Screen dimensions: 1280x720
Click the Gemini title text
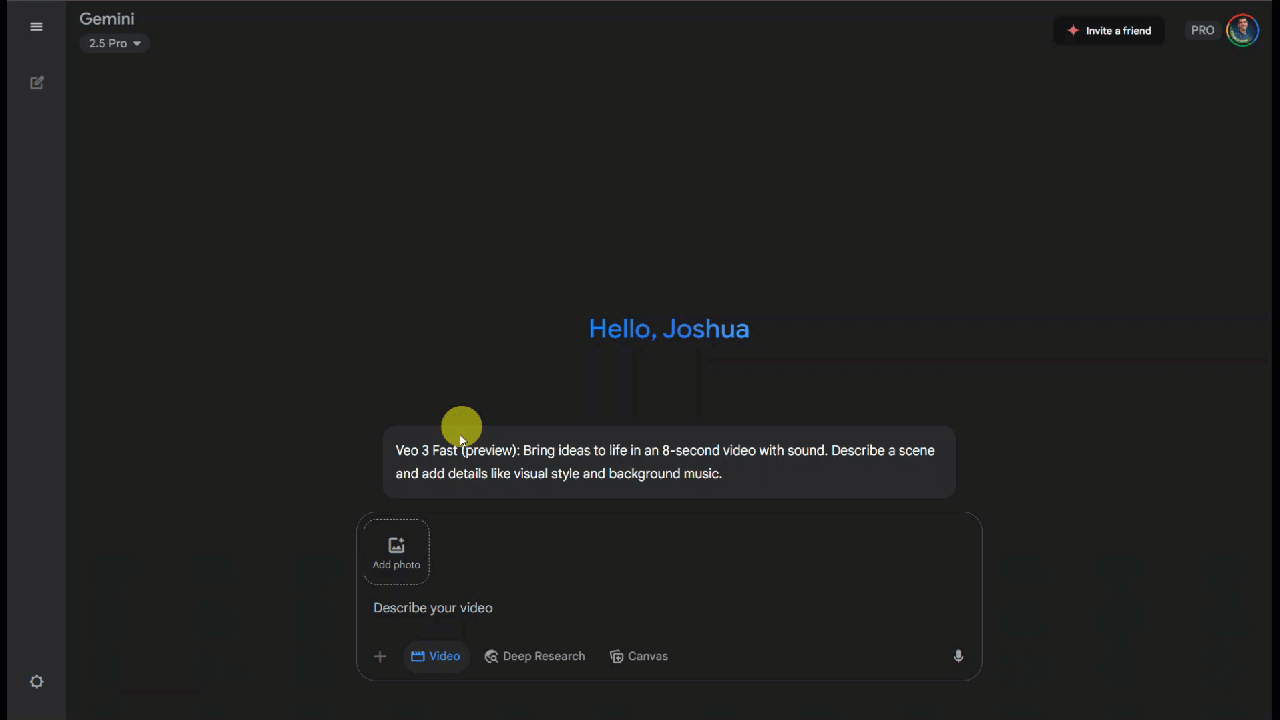(107, 19)
